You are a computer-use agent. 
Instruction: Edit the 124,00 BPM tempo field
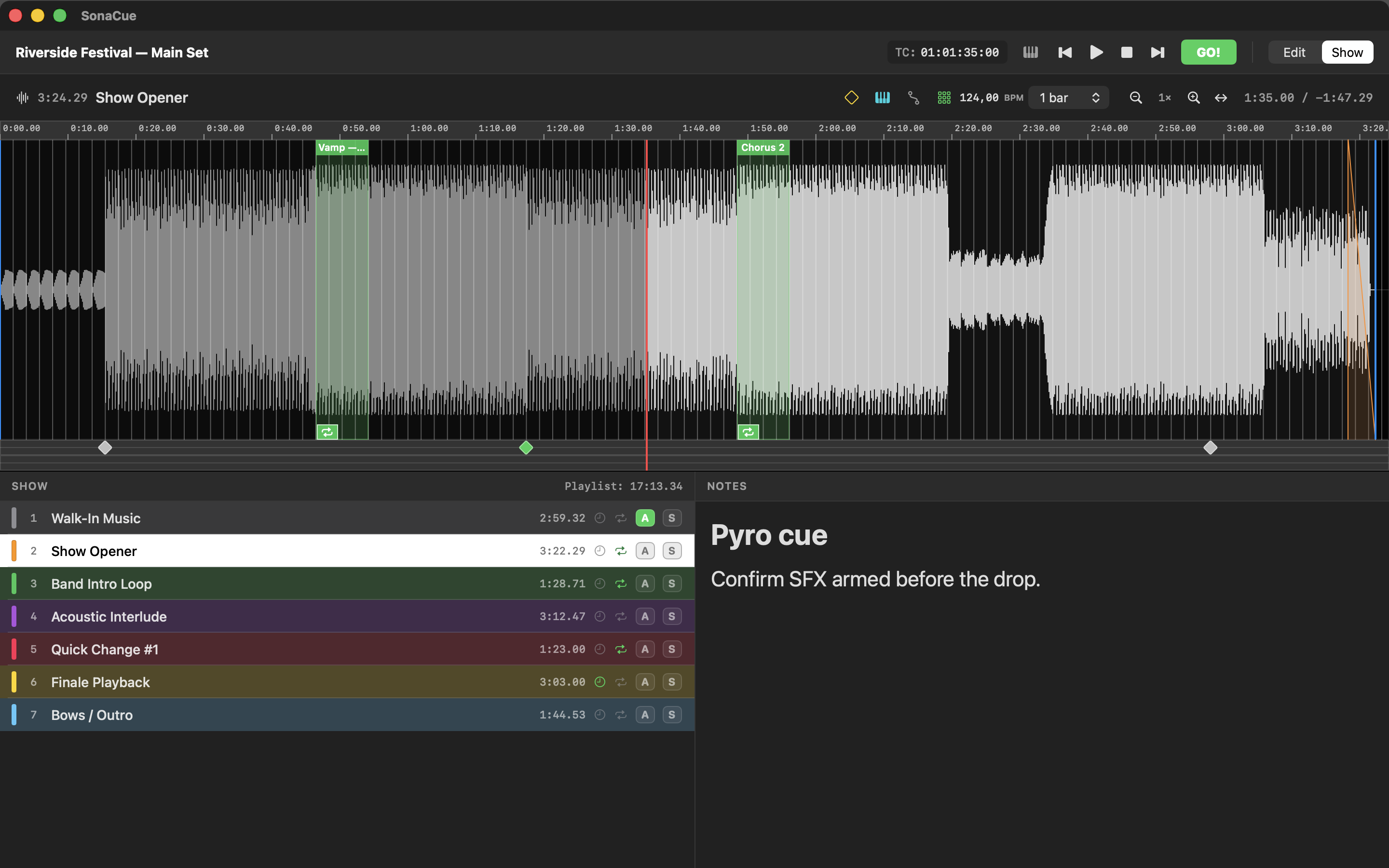tap(979, 97)
